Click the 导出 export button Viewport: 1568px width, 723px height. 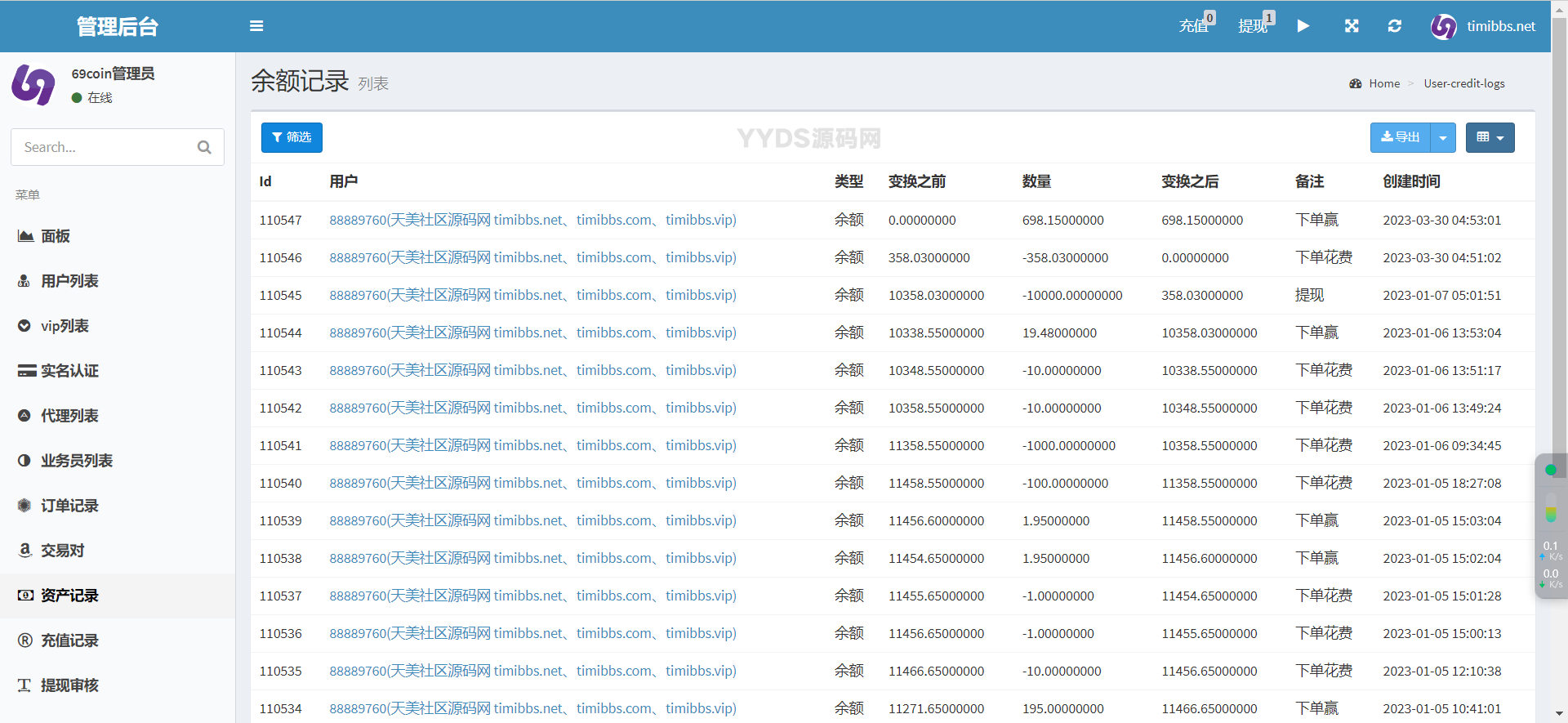1401,137
